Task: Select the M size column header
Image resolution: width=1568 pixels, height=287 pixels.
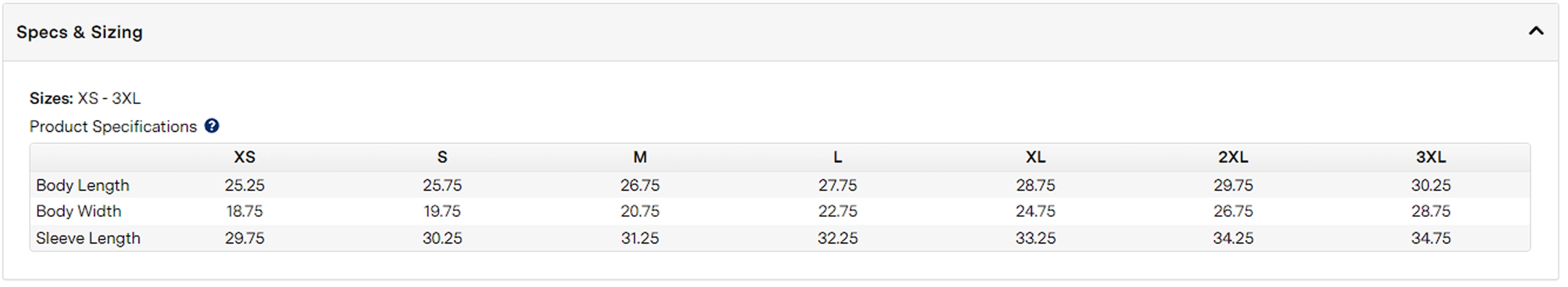Action: (640, 157)
